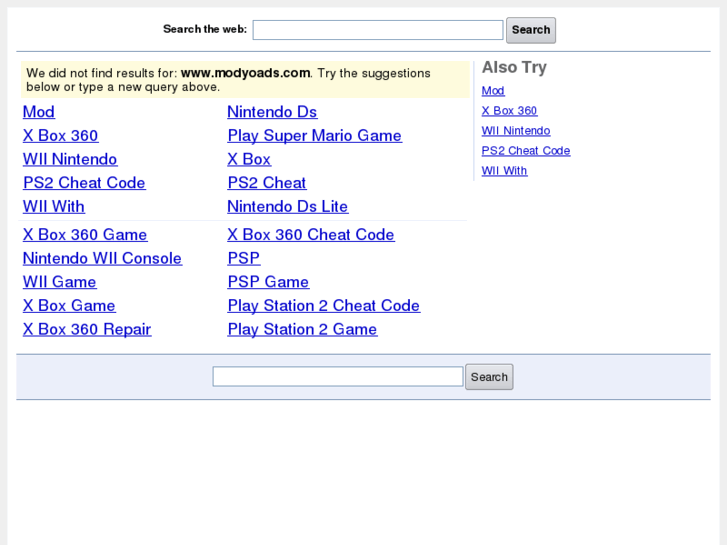Open the large WII Nintendo link
The height and width of the screenshot is (545, 727).
click(70, 159)
